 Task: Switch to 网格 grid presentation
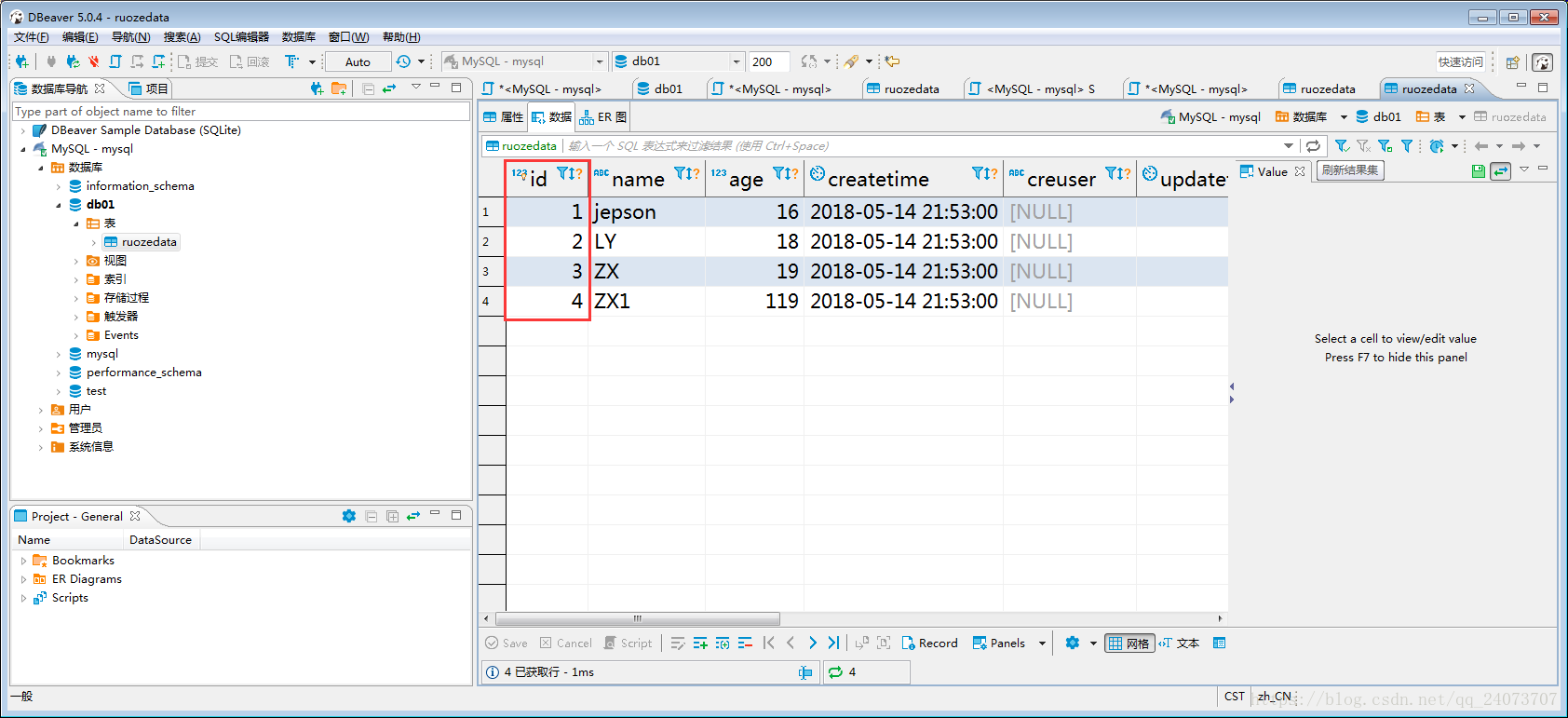tap(1129, 643)
